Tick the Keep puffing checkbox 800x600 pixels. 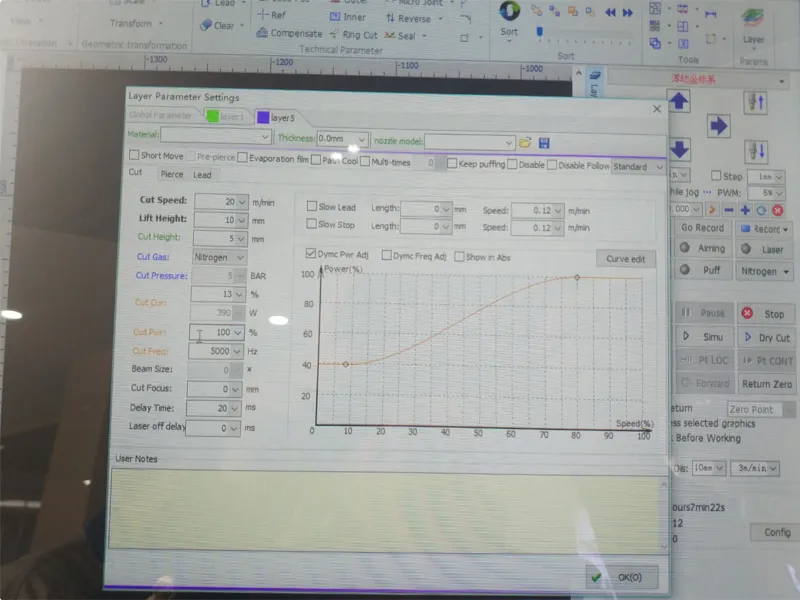pos(452,163)
